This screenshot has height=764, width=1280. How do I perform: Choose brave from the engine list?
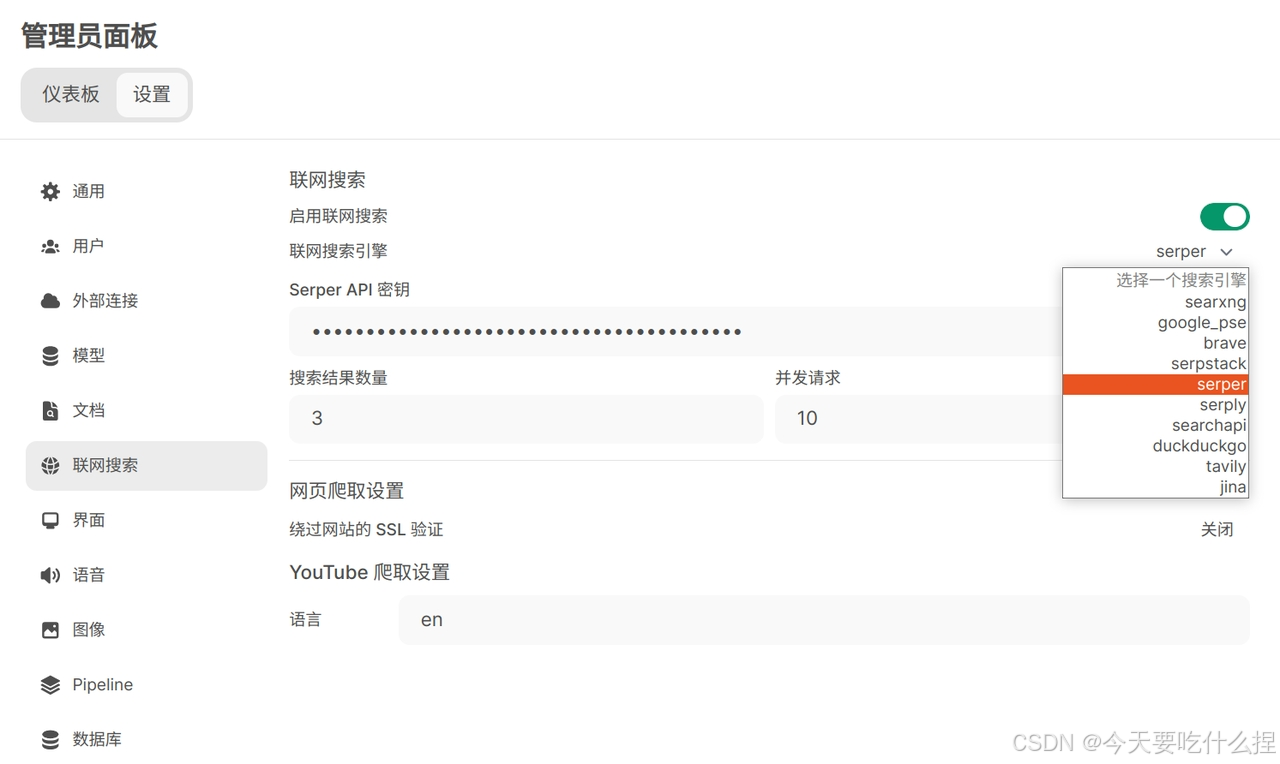[x=1155, y=342]
